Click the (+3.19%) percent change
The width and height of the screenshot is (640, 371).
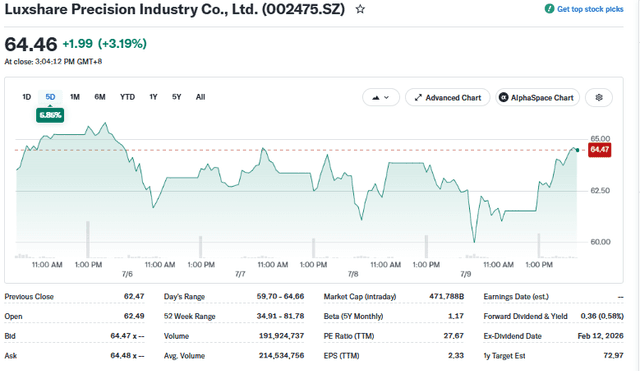(122, 43)
